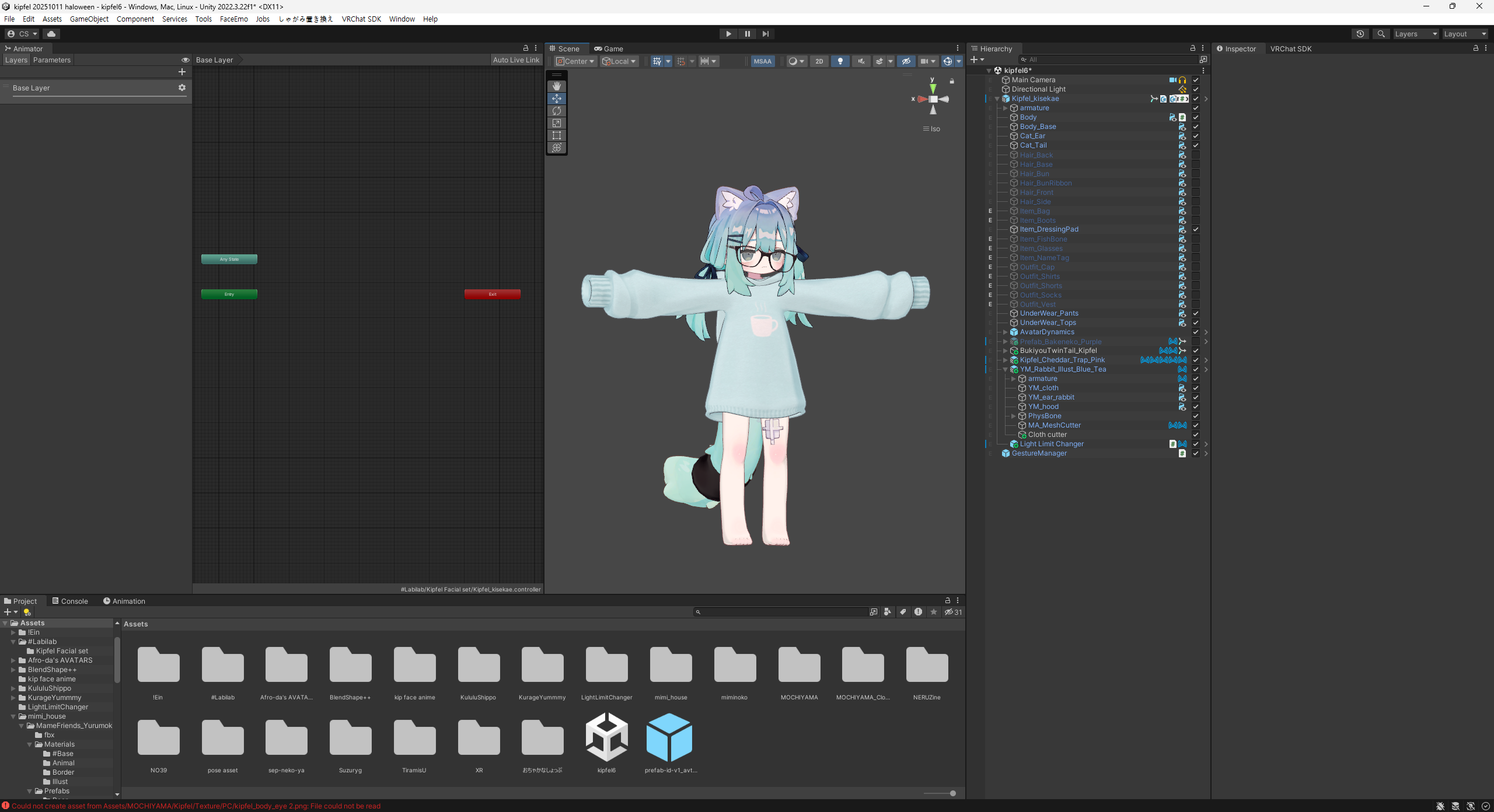Switch to Animator Parameters view
The width and height of the screenshot is (1494, 812).
click(51, 60)
